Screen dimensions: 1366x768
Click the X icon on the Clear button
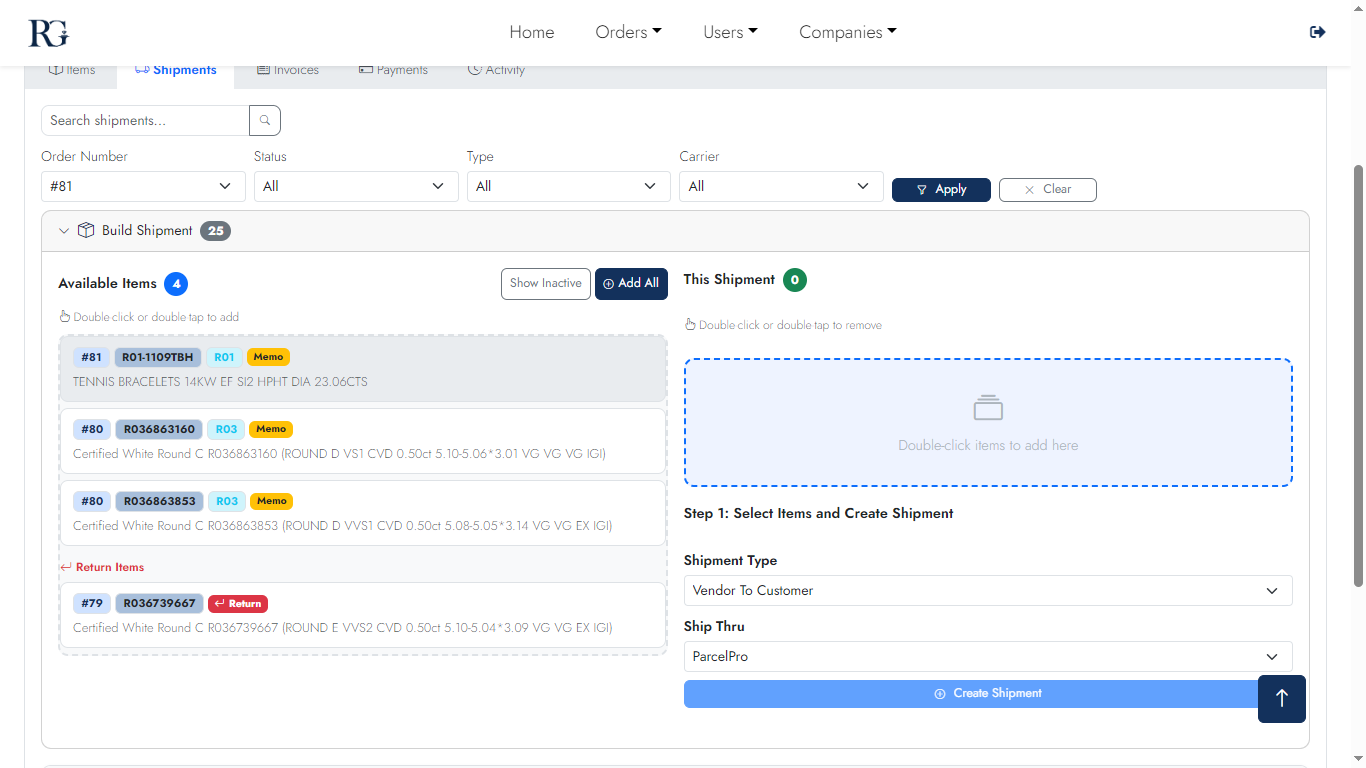1030,189
